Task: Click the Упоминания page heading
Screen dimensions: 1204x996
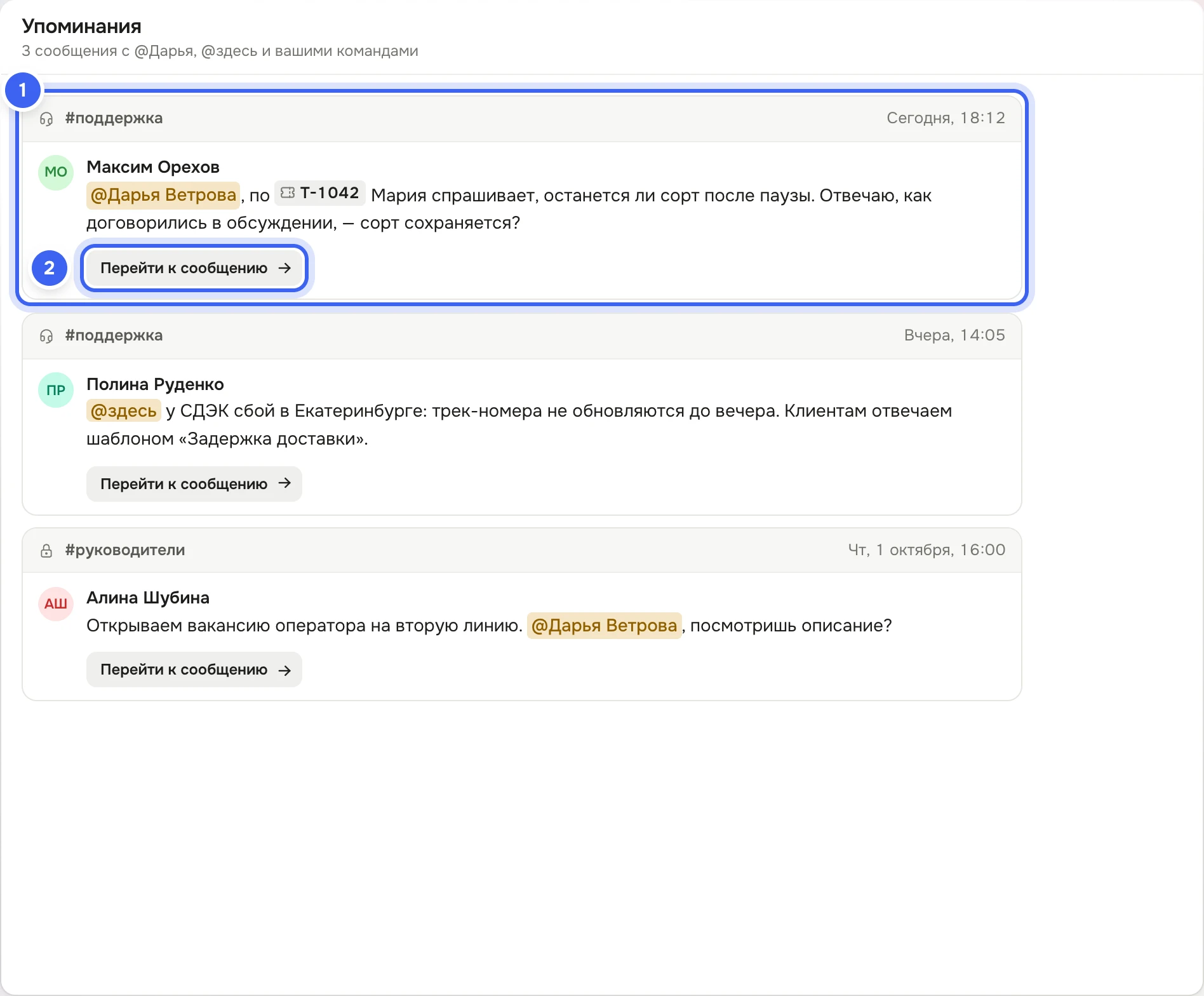Action: click(x=81, y=26)
